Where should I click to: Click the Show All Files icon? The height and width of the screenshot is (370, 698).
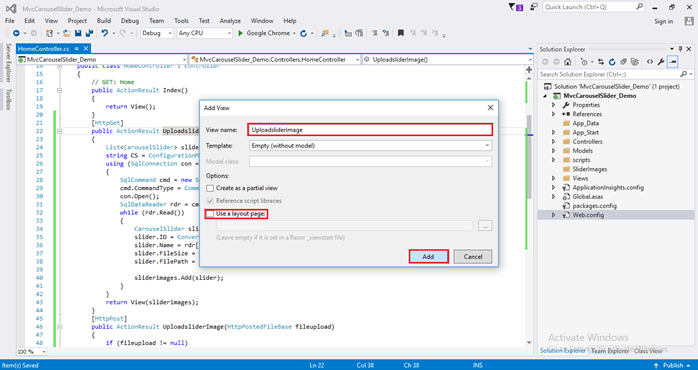(635, 62)
